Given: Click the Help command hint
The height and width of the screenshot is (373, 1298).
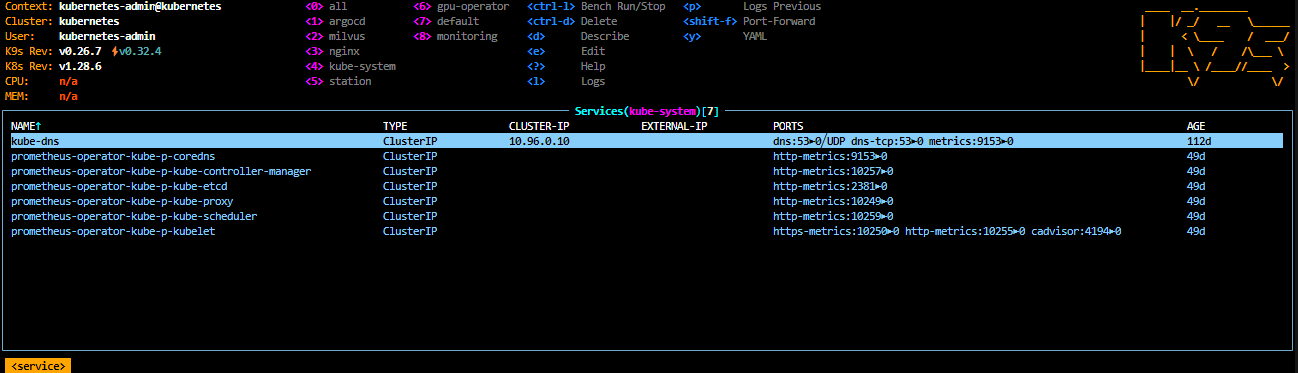Looking at the screenshot, I should pos(566,66).
